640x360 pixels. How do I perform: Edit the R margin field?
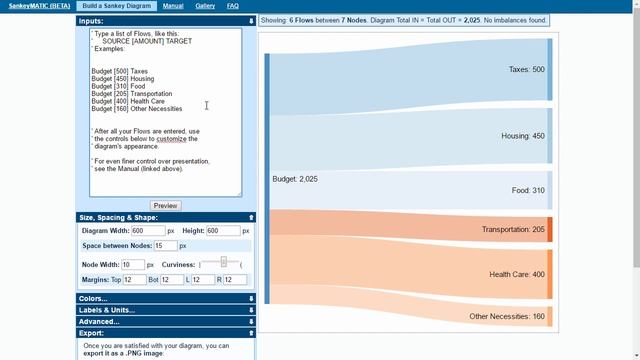tap(235, 280)
